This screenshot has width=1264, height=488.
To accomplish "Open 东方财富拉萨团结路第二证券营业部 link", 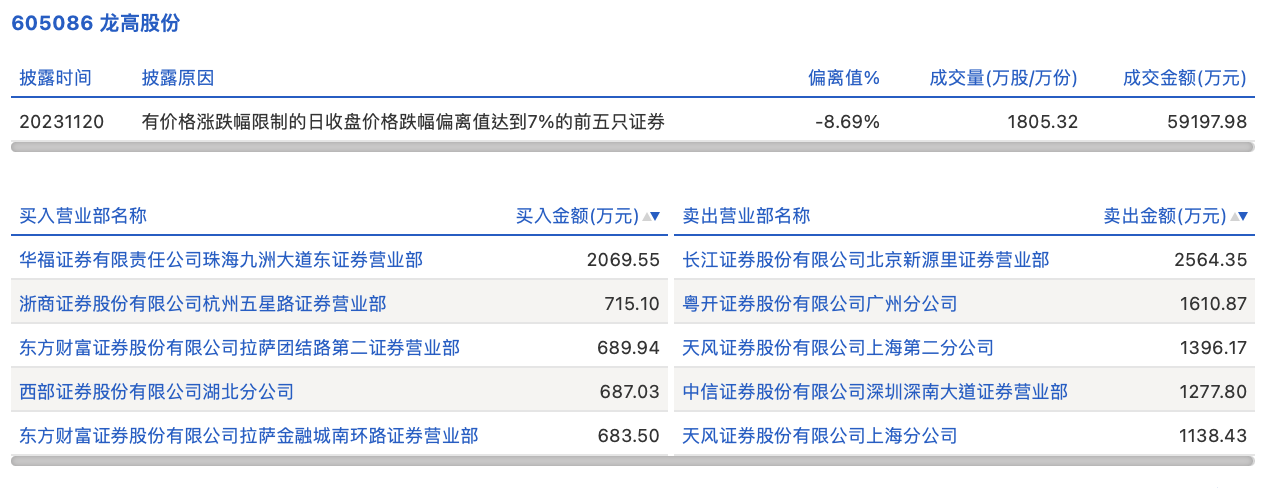I will pos(240,348).
